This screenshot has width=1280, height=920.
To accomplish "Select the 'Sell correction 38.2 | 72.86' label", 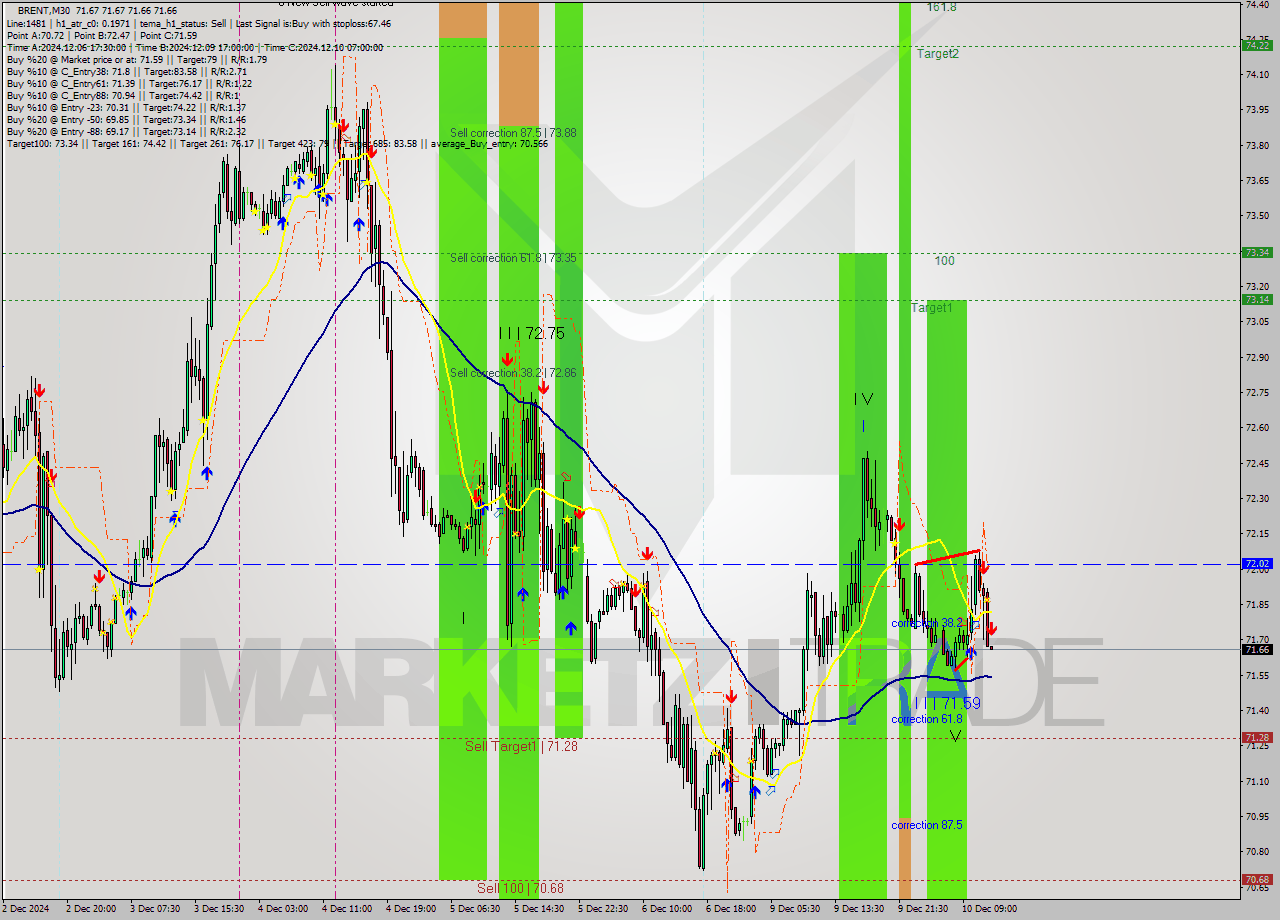I will click(x=513, y=373).
